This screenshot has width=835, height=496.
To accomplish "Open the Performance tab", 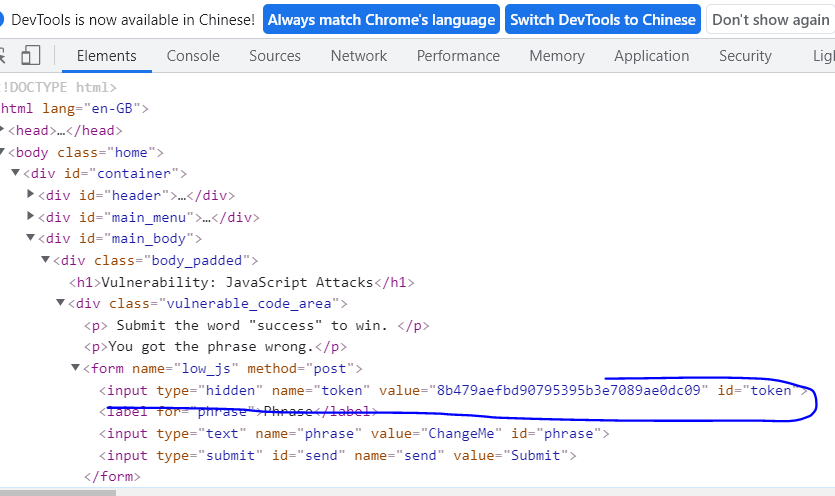I will coord(458,56).
